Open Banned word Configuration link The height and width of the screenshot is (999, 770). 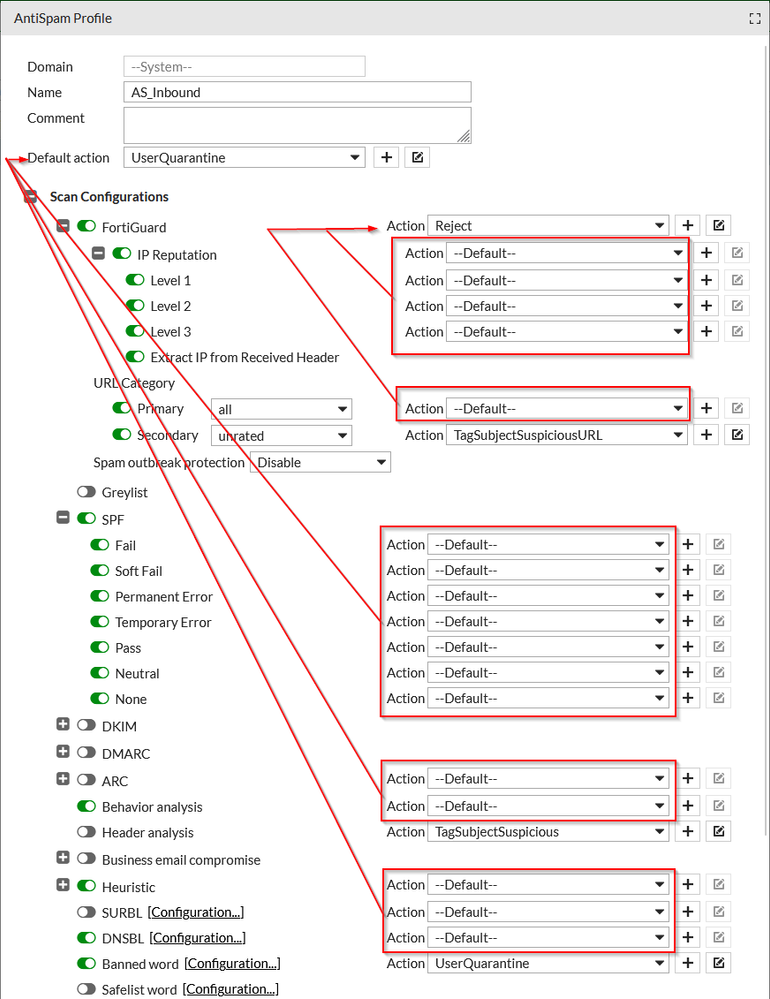coord(232,963)
